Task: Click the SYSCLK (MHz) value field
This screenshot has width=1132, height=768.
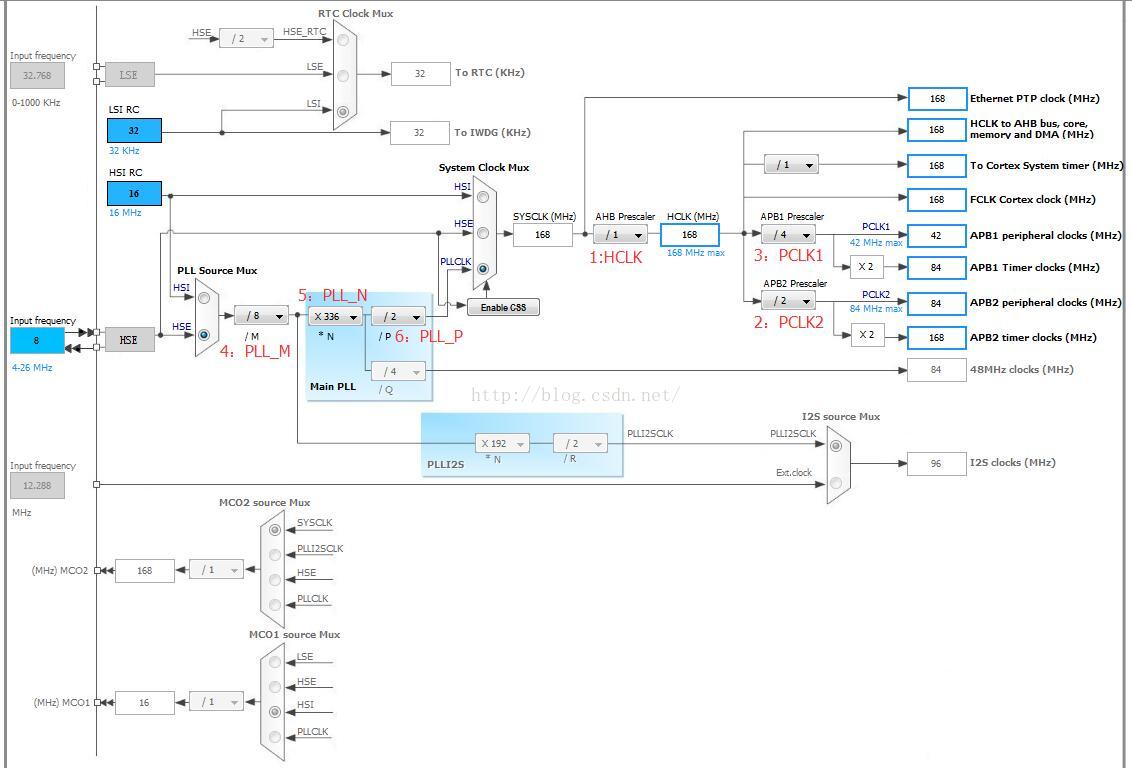Action: 543,235
